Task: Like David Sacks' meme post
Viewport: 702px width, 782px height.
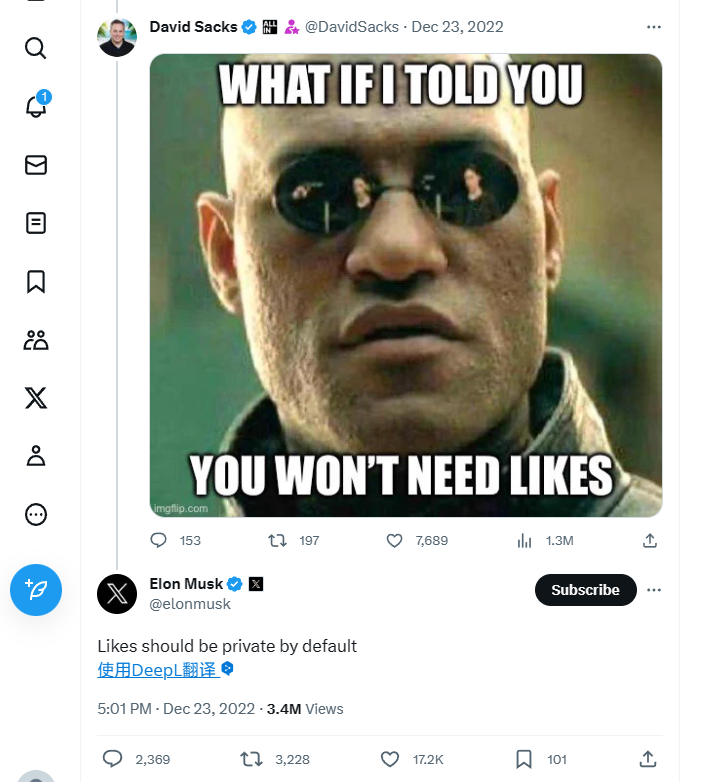Action: pyautogui.click(x=395, y=540)
